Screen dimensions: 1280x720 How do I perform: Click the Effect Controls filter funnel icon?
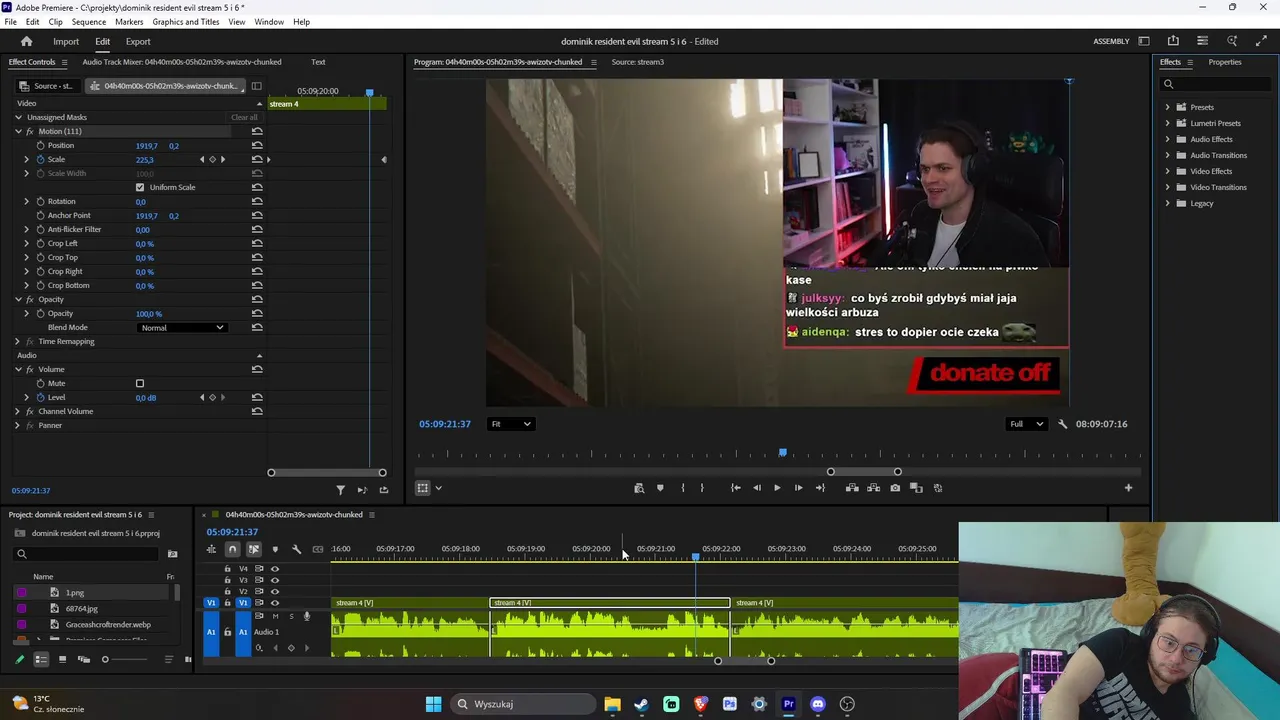point(340,490)
